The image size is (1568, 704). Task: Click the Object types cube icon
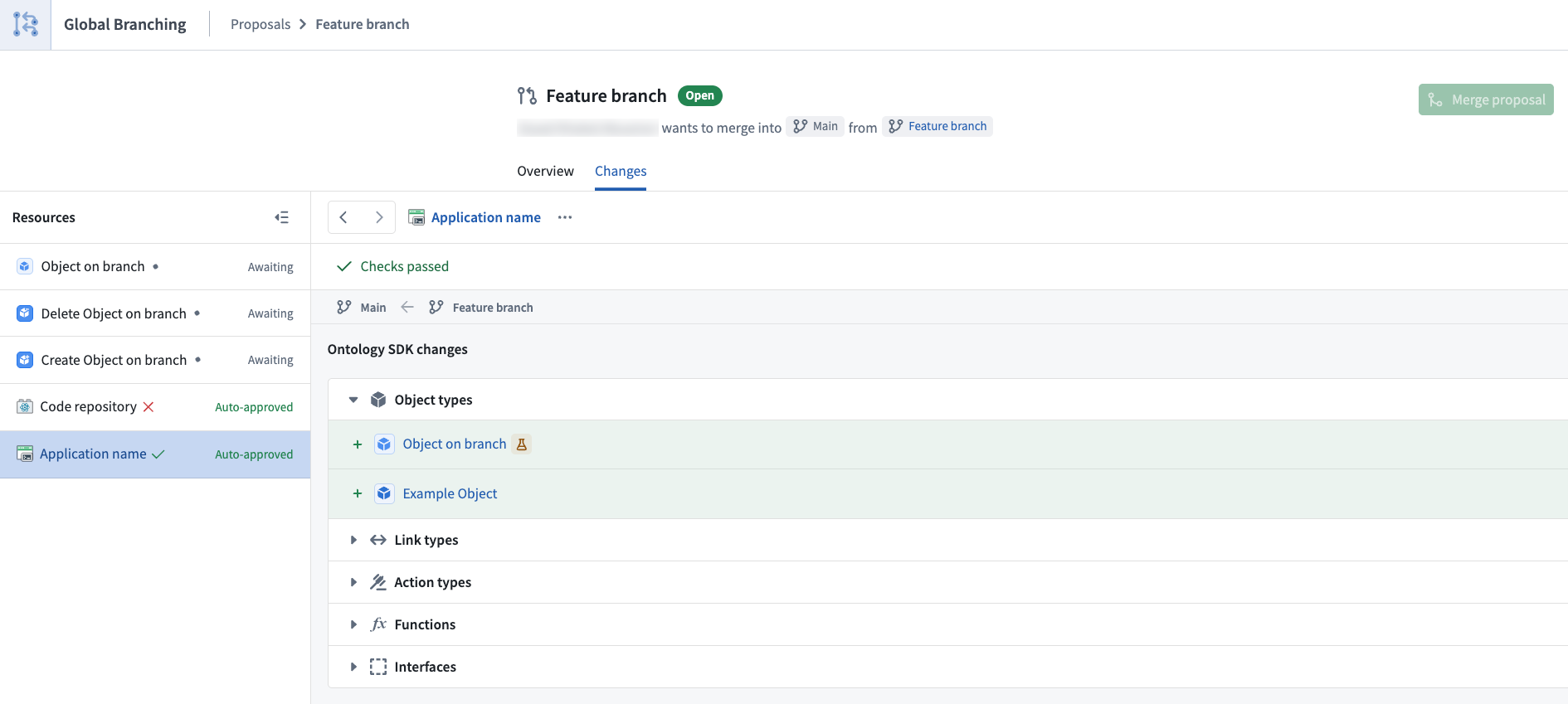pos(378,400)
